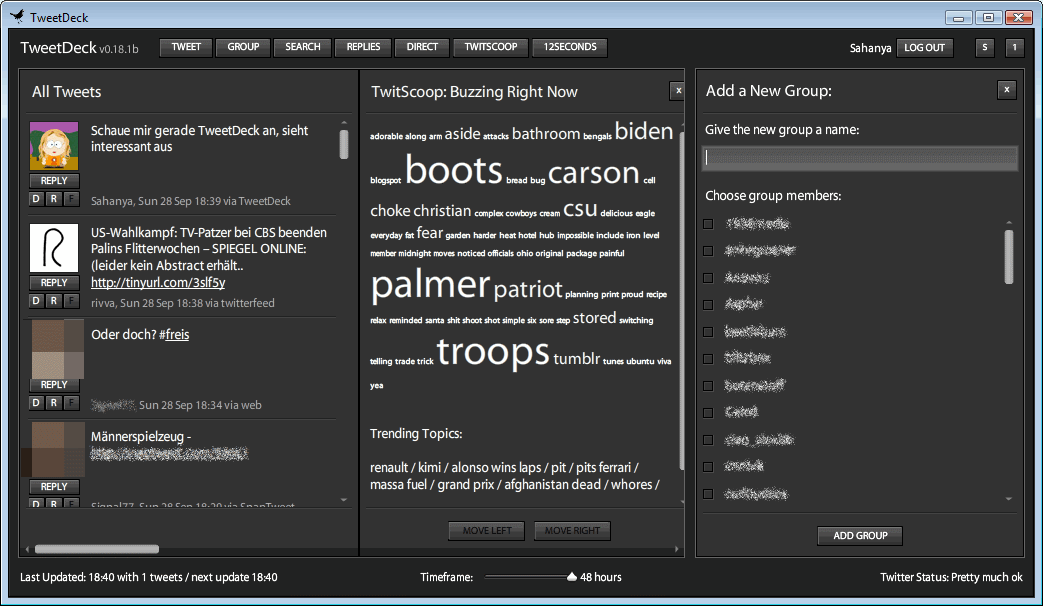Show the REPLIES column
The height and width of the screenshot is (606, 1043).
coord(363,47)
